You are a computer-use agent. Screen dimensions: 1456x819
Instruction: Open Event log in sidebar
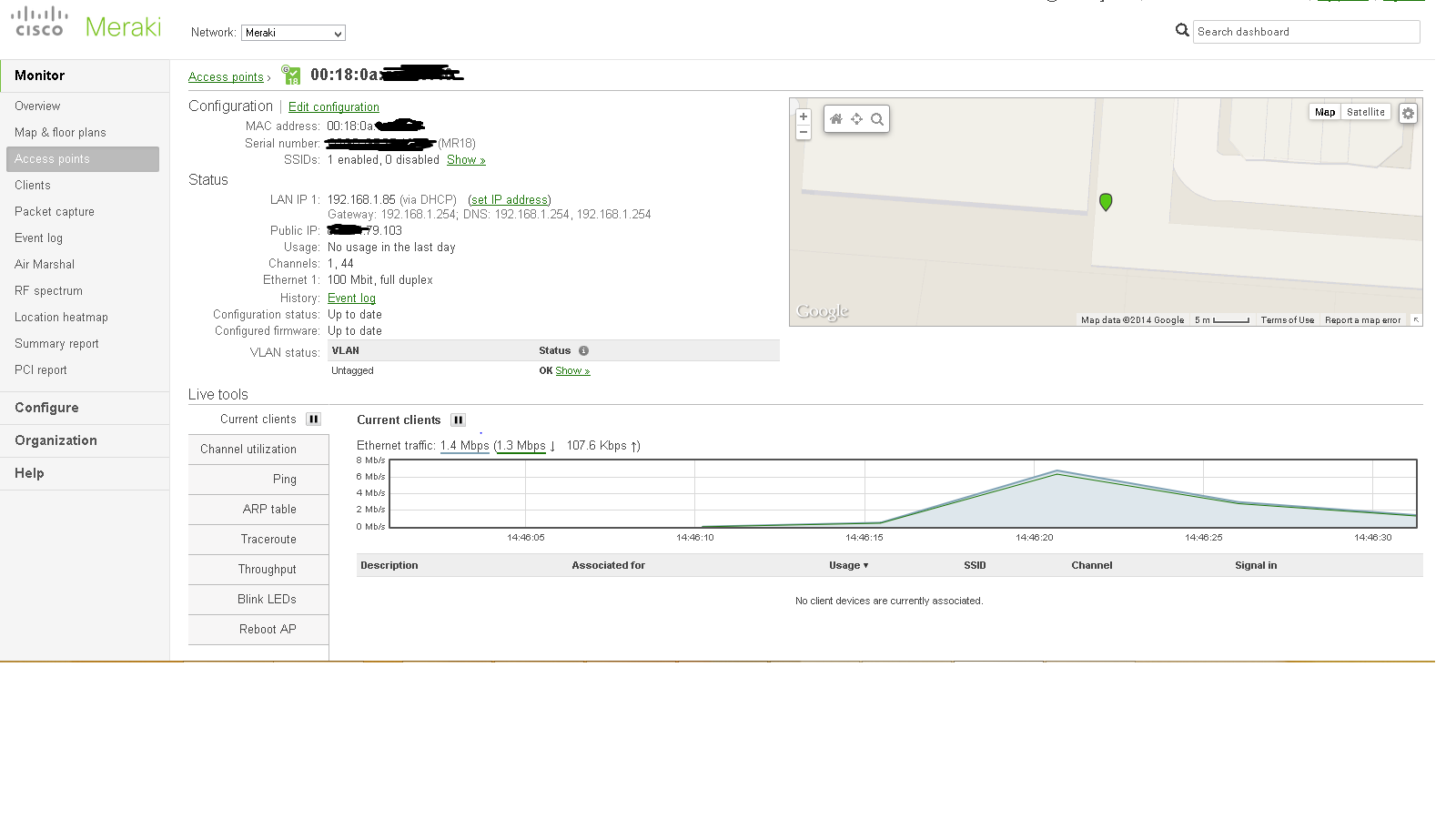pyautogui.click(x=38, y=238)
